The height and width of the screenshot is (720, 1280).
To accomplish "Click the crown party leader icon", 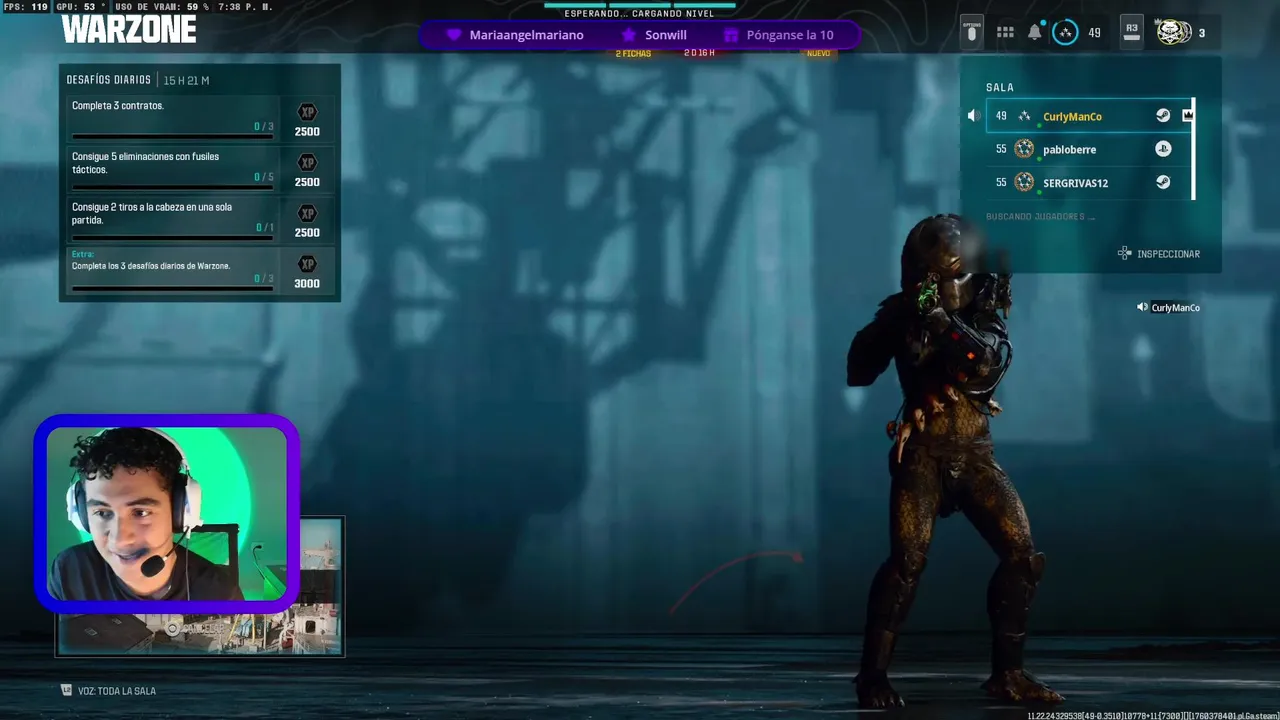I will pyautogui.click(x=1187, y=116).
